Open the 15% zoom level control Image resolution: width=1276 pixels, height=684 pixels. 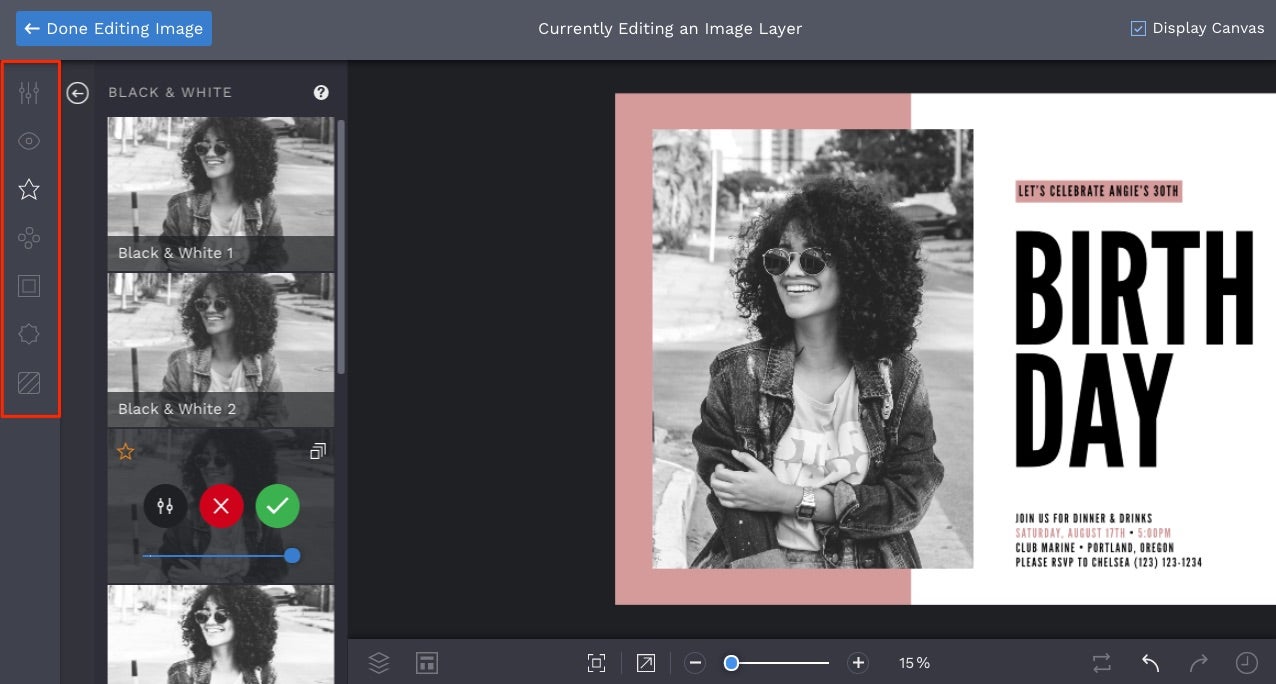tap(913, 662)
